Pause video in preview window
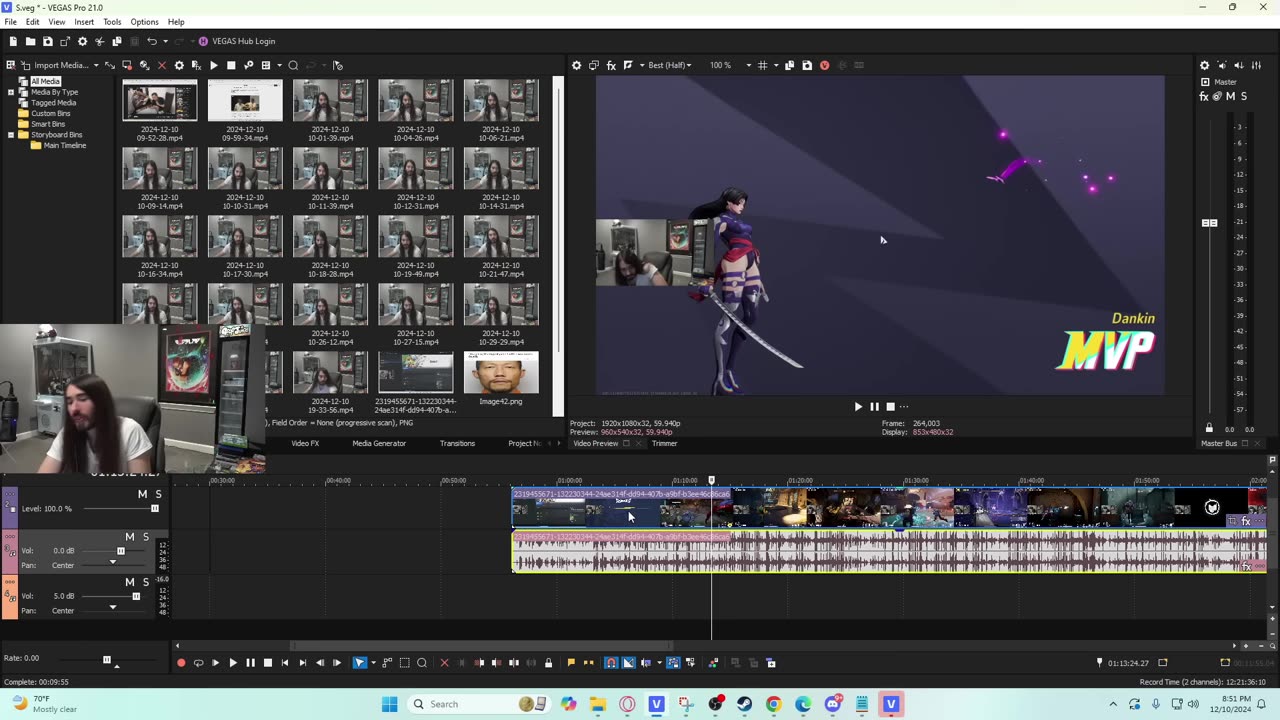1280x720 pixels. click(x=874, y=407)
